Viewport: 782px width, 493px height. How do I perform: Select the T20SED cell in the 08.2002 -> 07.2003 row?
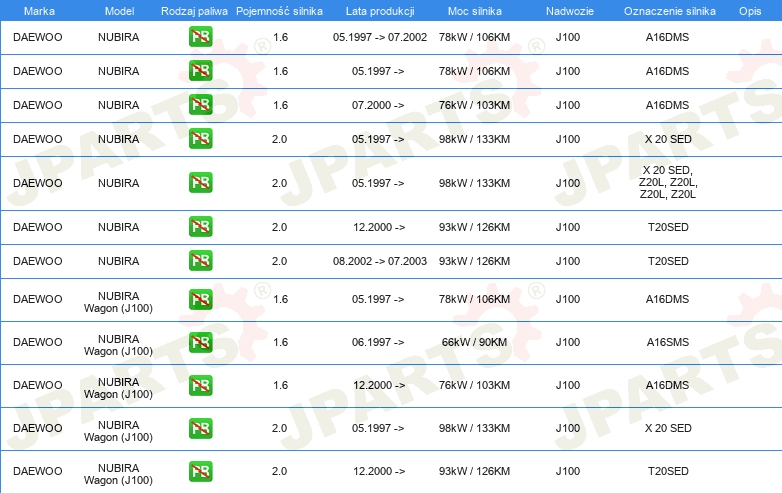pos(668,261)
